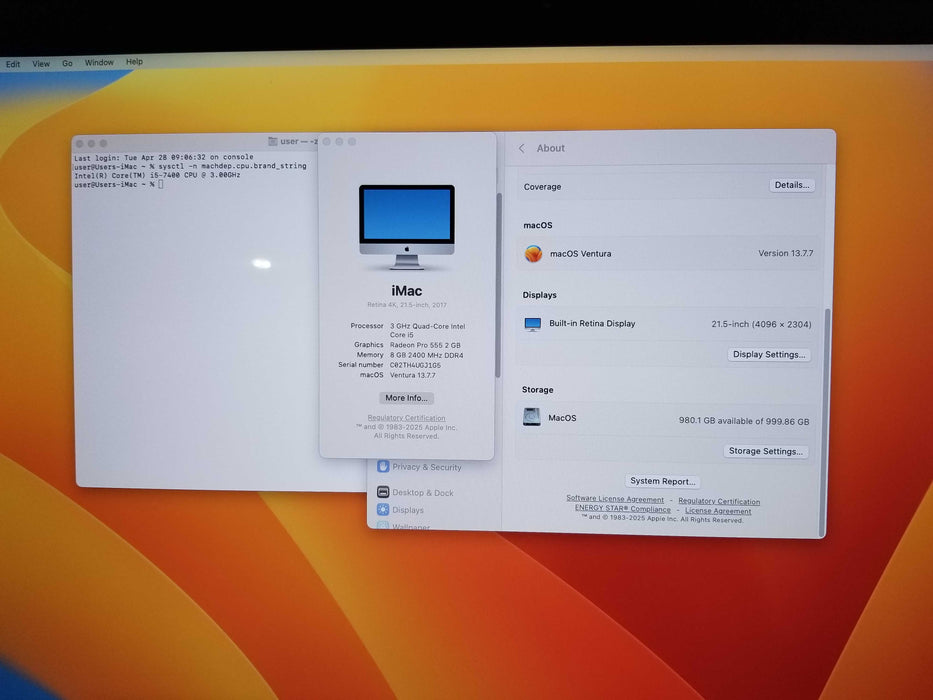The image size is (933, 700).
Task: Click More Info in About This Mac
Action: [406, 398]
